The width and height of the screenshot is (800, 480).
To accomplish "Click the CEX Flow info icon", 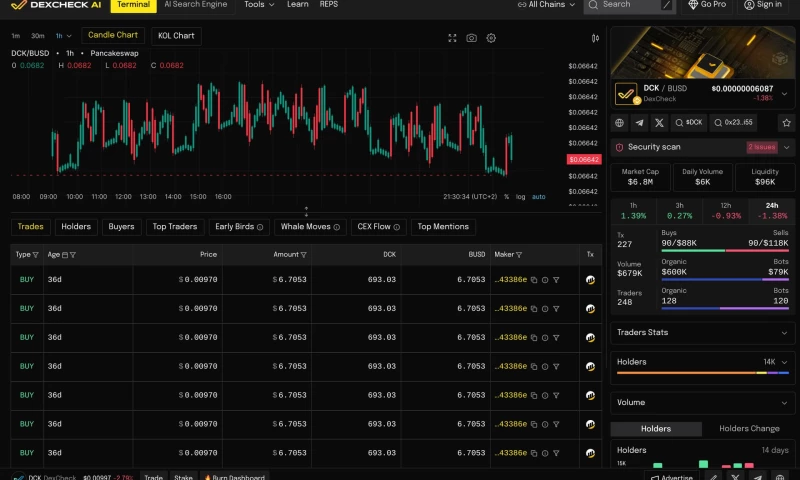I will coord(396,227).
